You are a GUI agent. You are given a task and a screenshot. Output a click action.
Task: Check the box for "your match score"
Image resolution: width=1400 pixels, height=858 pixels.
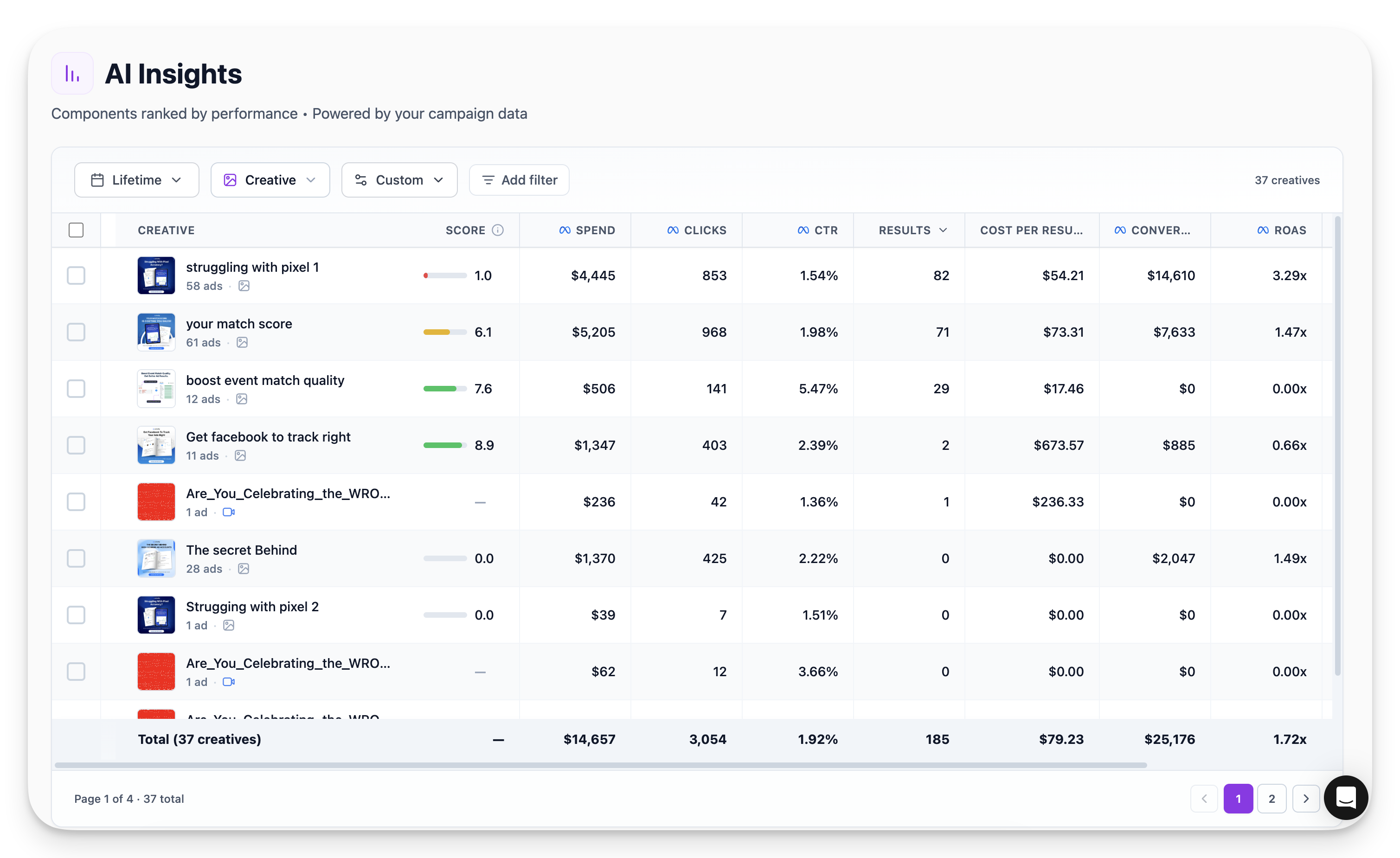pos(76,332)
